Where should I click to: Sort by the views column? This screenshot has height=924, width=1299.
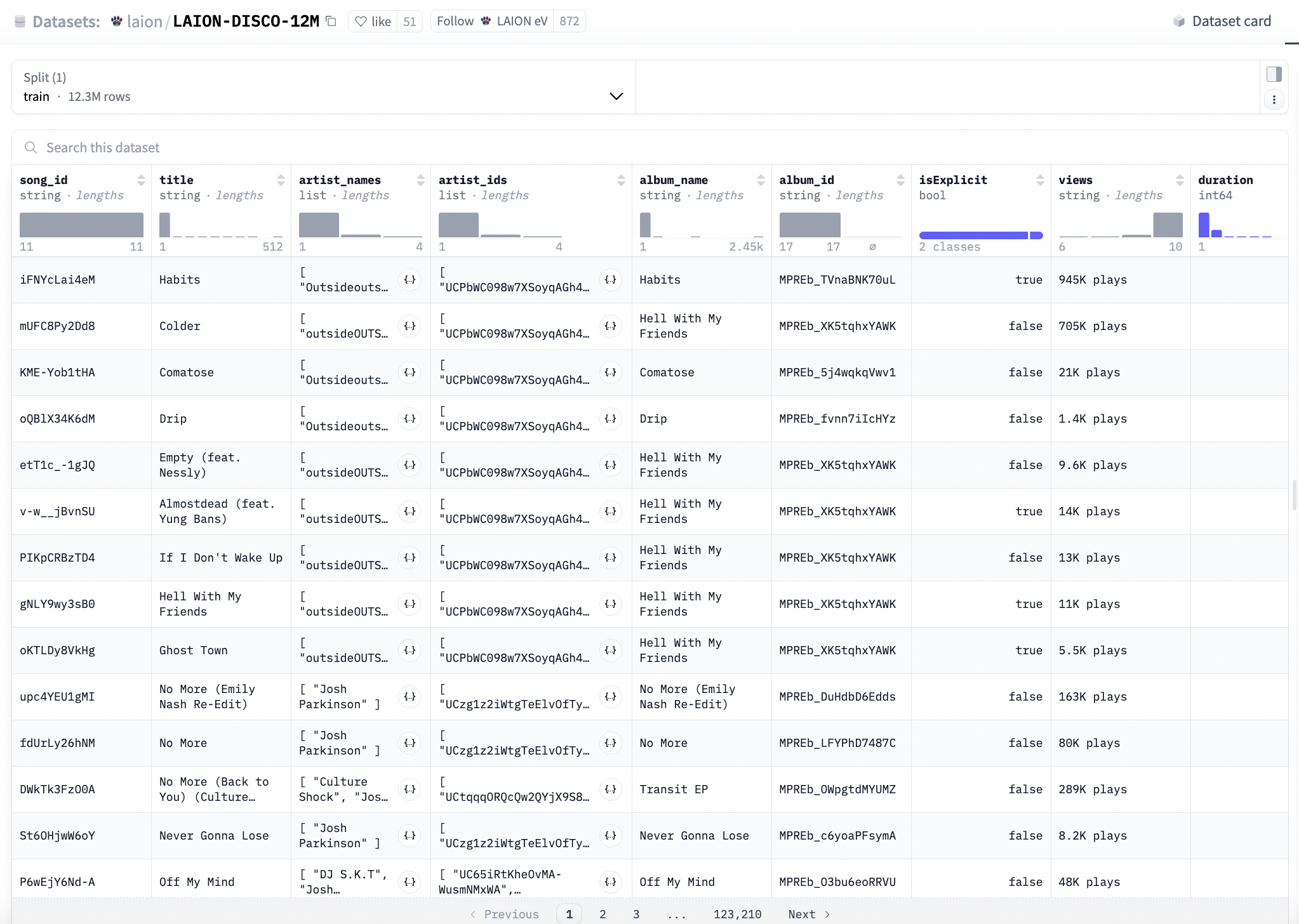pyautogui.click(x=1180, y=180)
